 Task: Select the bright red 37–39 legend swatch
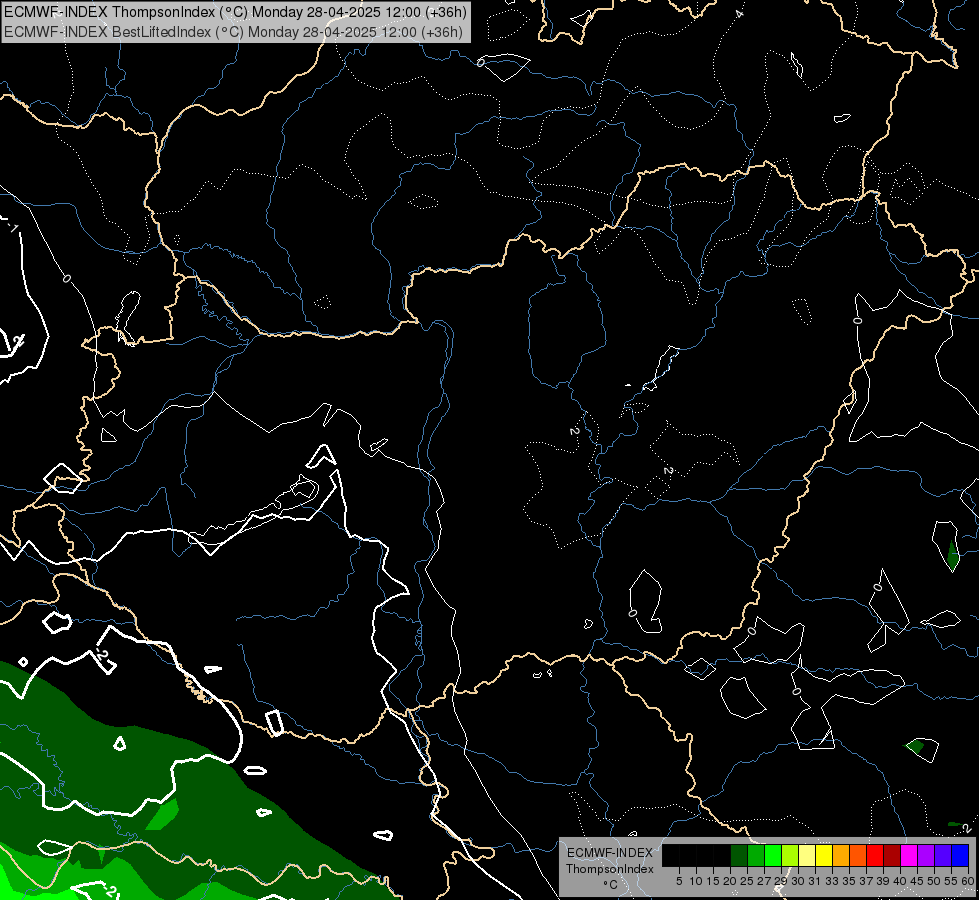(x=875, y=855)
